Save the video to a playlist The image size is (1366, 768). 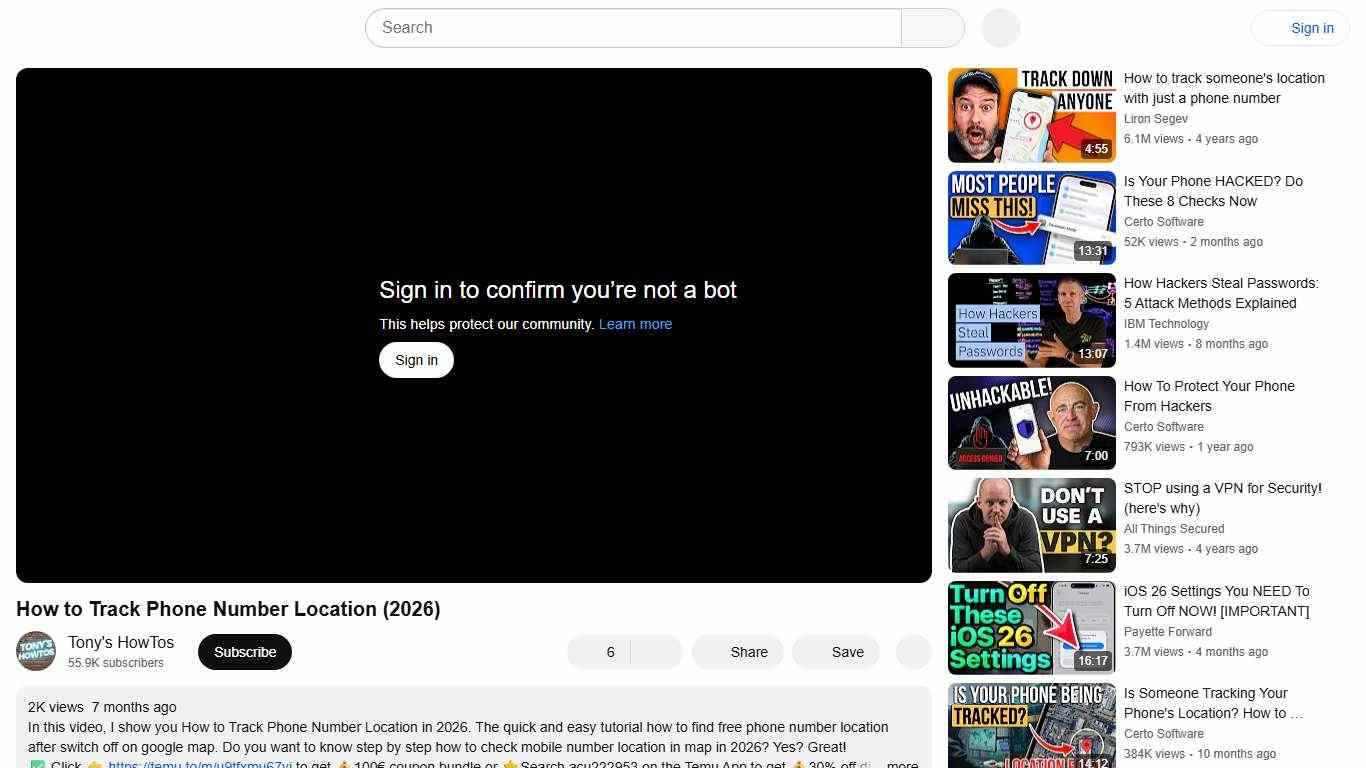pos(835,651)
